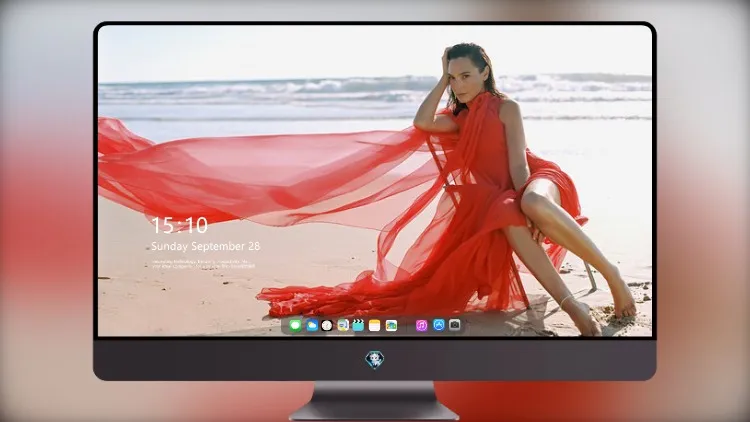Click the monitor's chin logo badge
750x422 pixels.
(x=375, y=359)
